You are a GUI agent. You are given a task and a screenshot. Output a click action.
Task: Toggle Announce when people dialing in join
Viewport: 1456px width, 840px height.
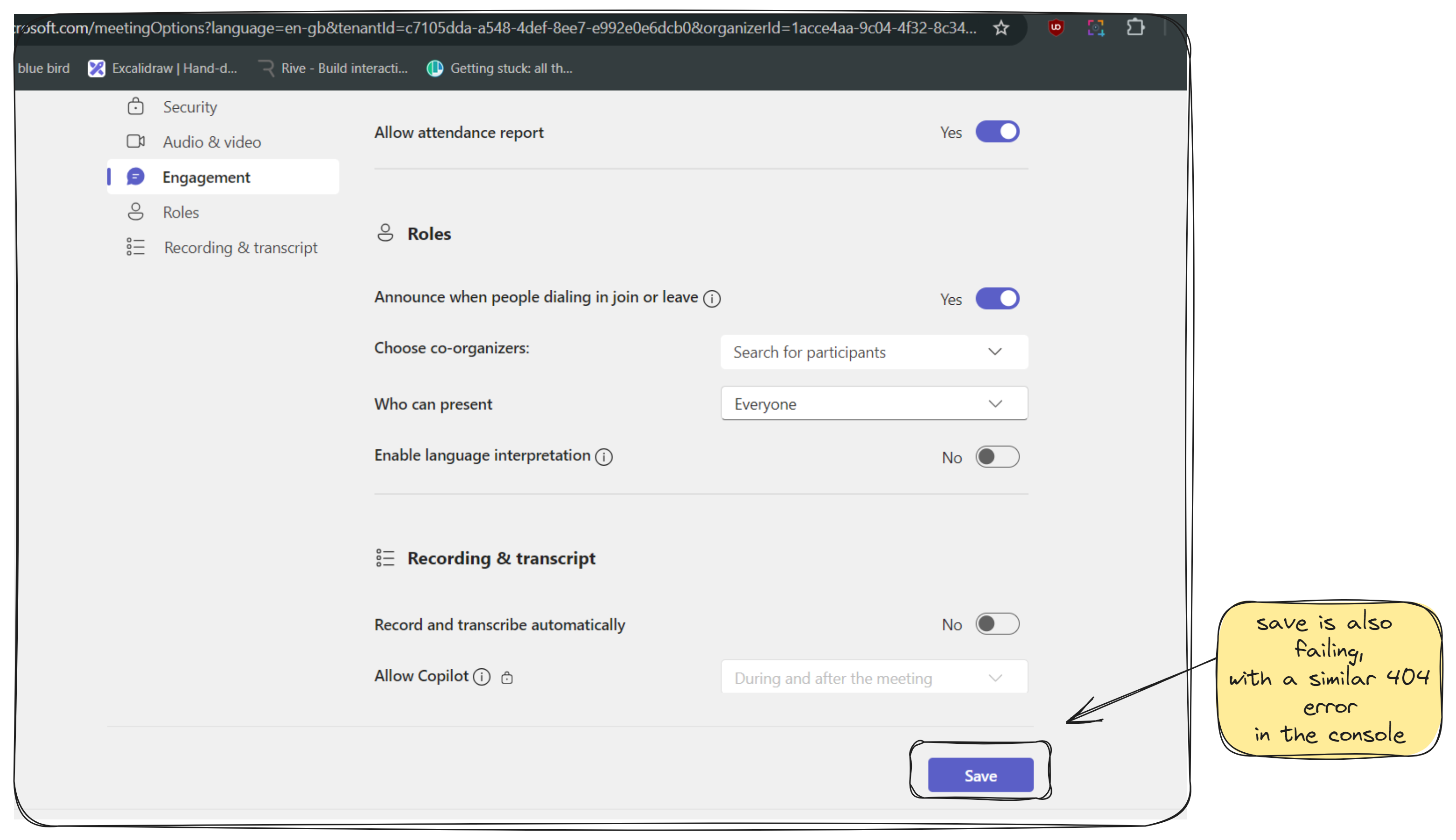click(997, 298)
